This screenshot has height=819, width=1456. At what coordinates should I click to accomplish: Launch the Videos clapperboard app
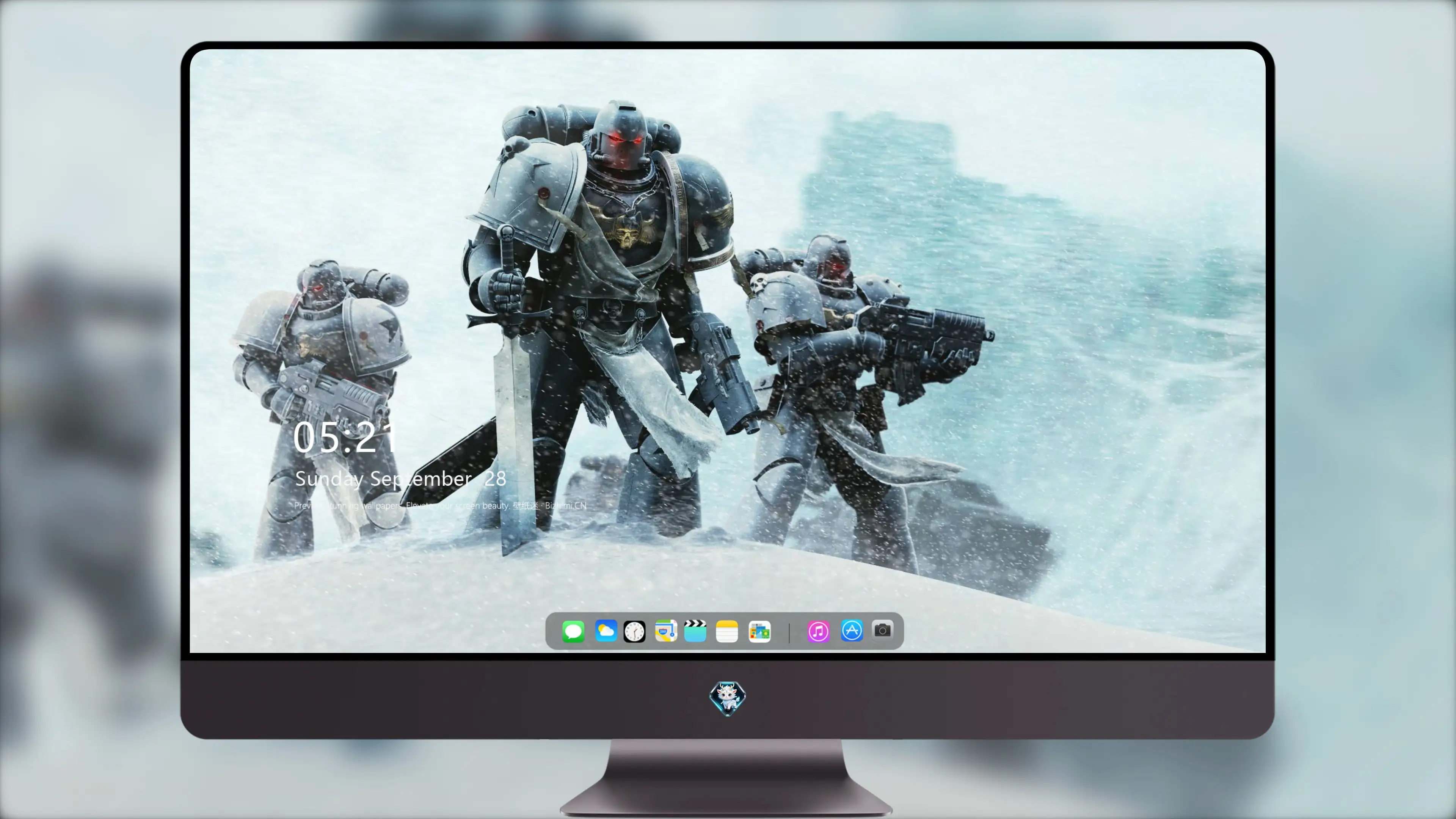click(695, 631)
